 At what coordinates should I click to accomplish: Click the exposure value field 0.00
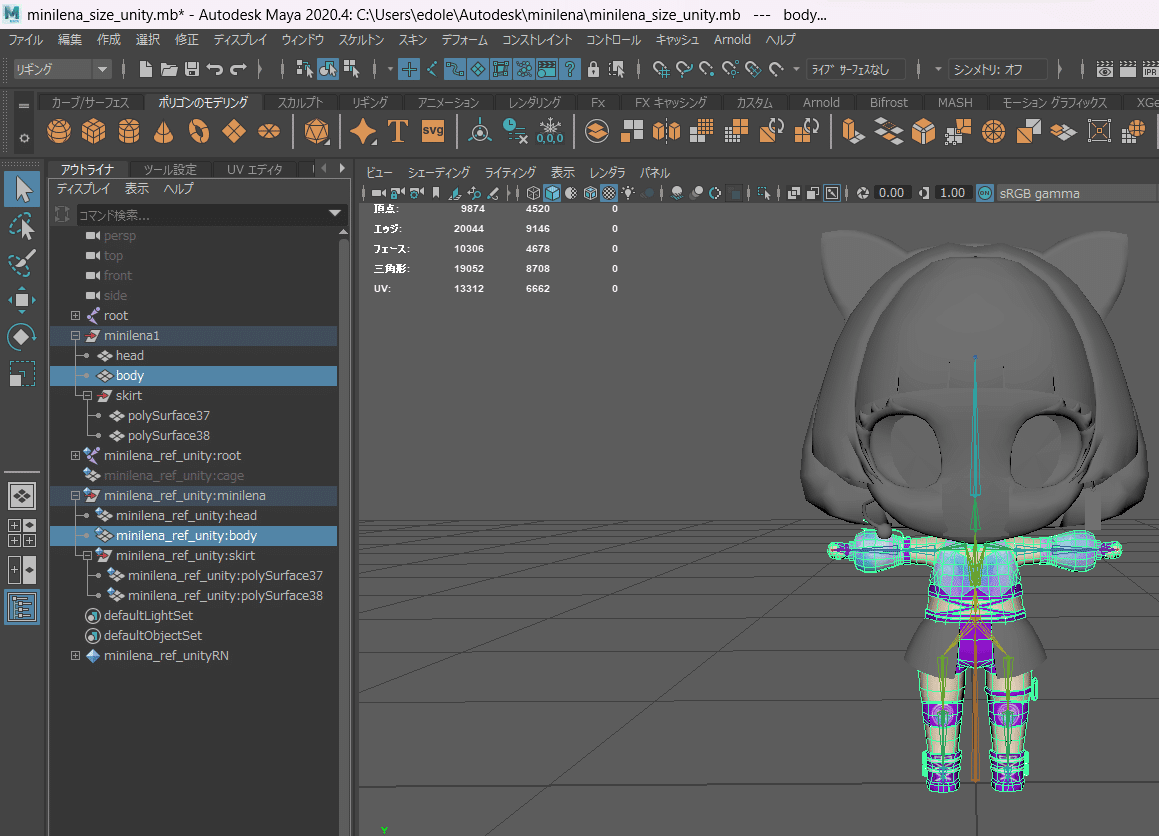891,193
